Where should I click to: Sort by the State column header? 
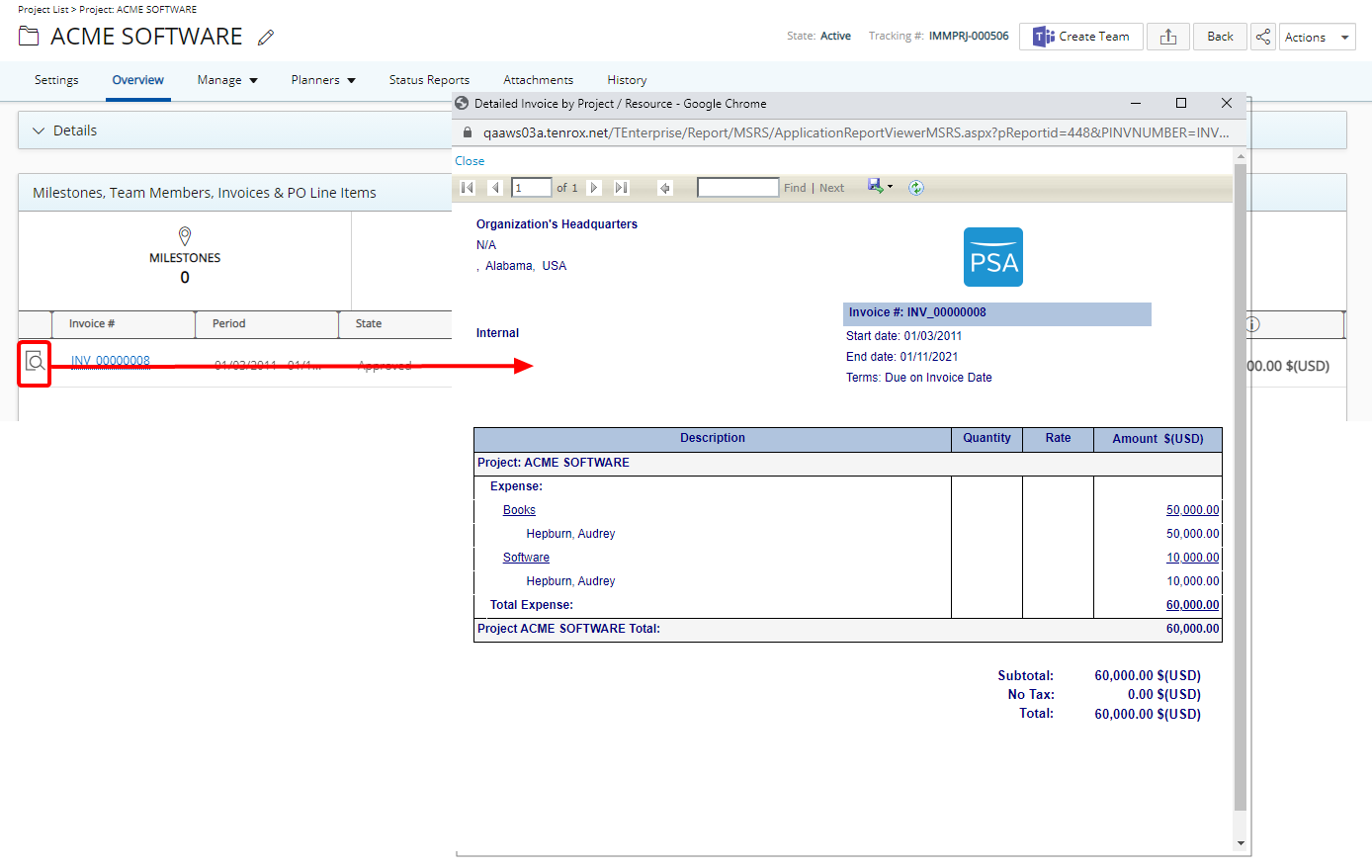369,323
